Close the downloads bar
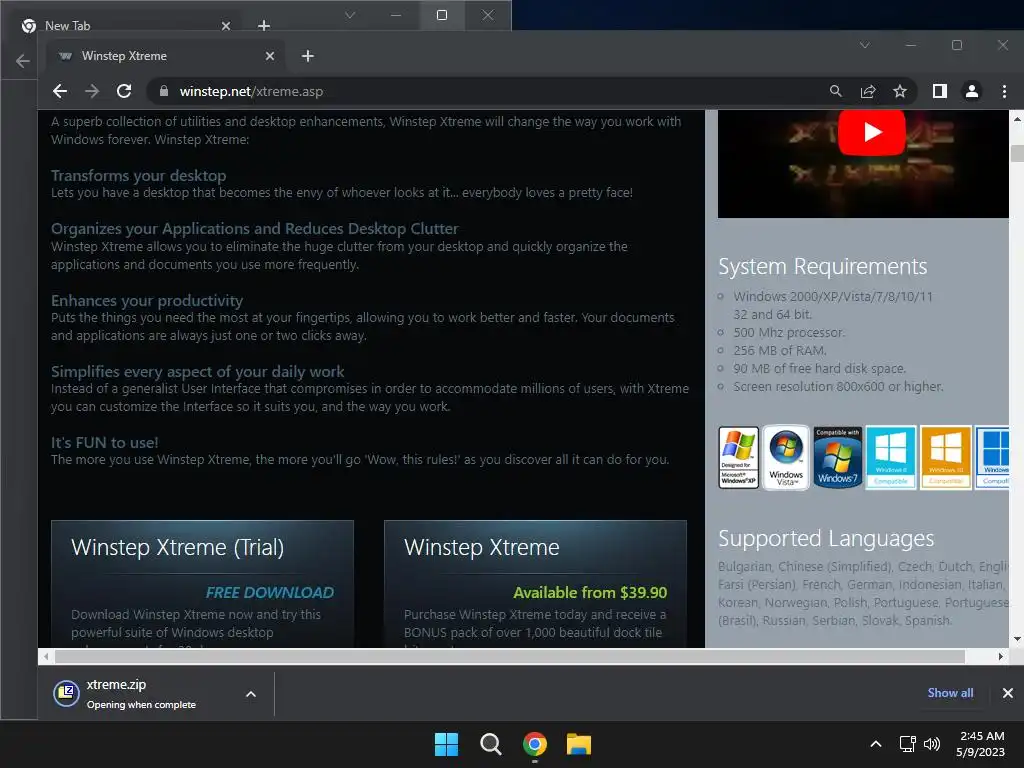 tap(1008, 693)
